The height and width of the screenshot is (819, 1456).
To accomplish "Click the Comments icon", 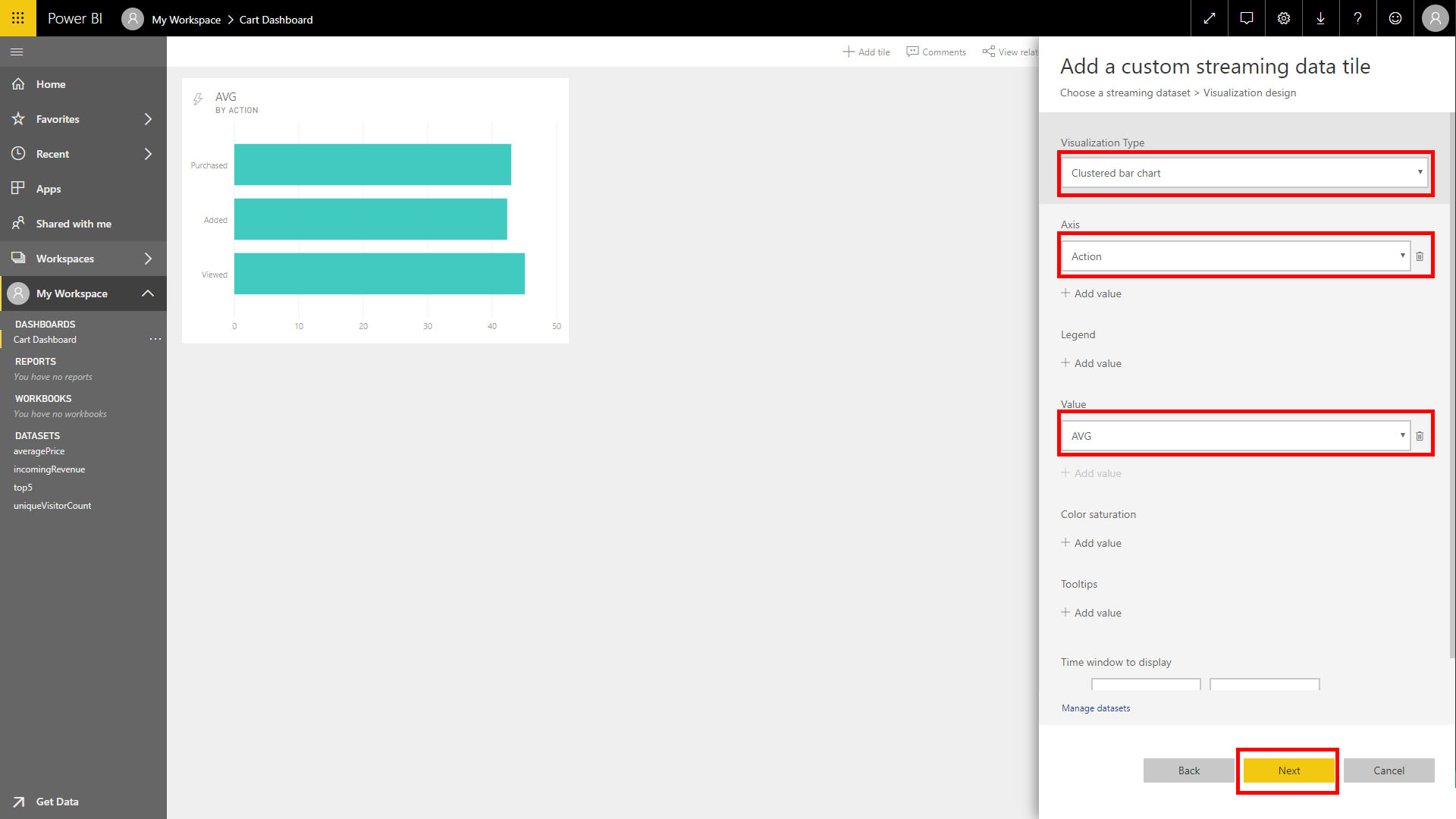I will [x=911, y=52].
